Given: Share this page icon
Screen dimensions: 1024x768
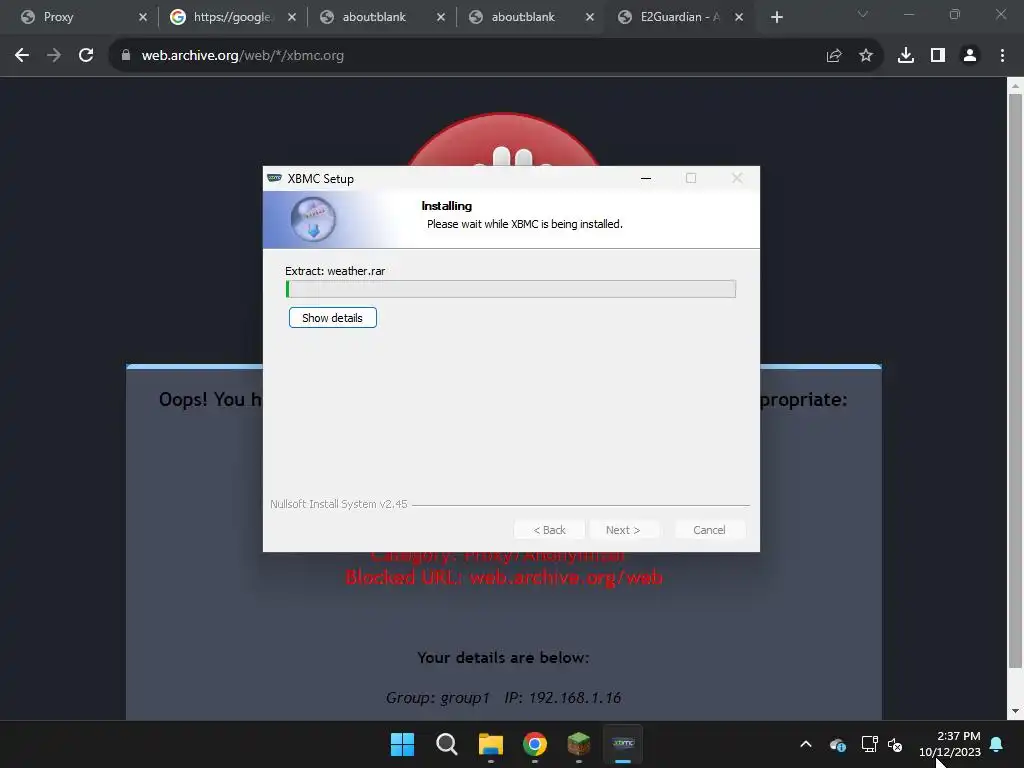Looking at the screenshot, I should [x=834, y=56].
